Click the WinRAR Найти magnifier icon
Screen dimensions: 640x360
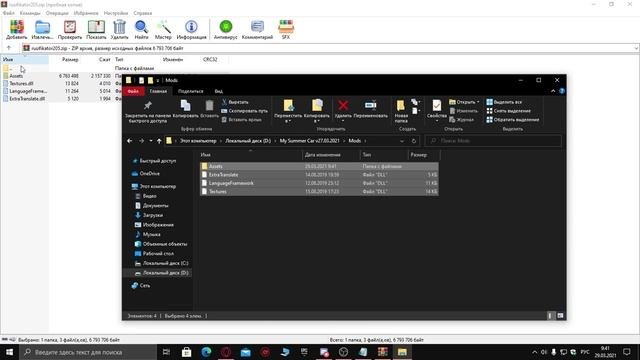tap(141, 27)
